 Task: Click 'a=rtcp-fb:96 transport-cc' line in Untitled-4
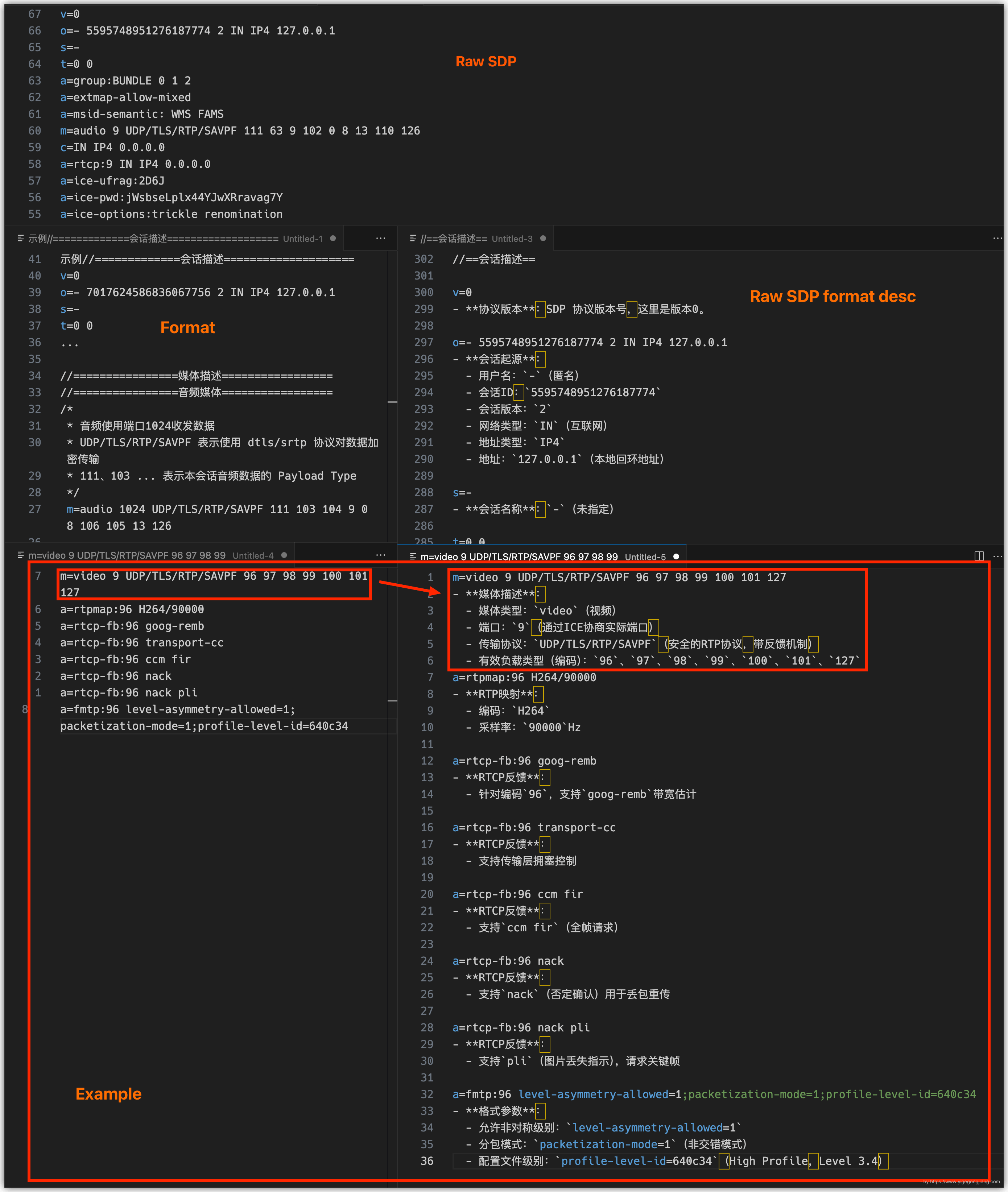coord(142,642)
